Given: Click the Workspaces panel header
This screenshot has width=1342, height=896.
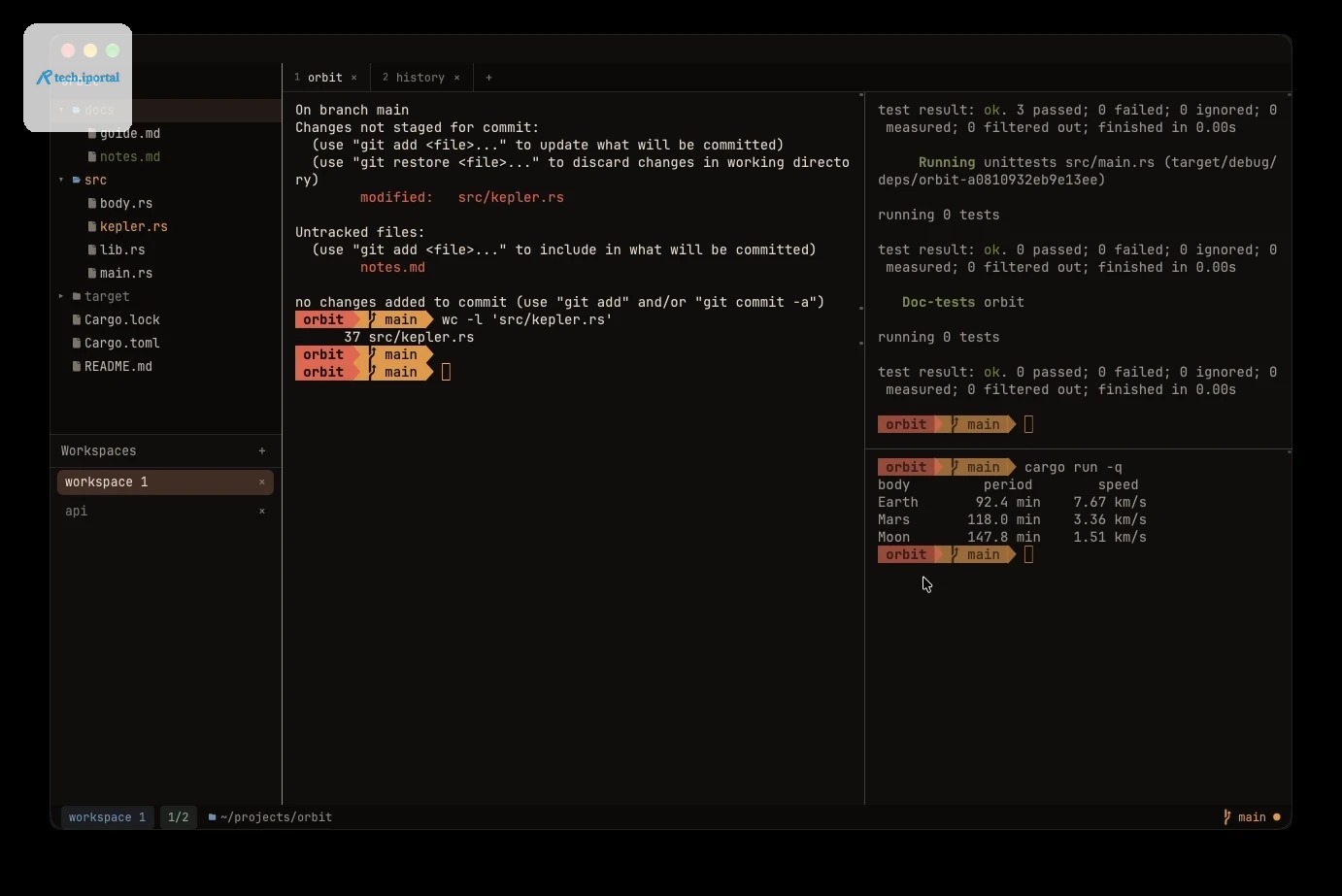Looking at the screenshot, I should click(165, 450).
